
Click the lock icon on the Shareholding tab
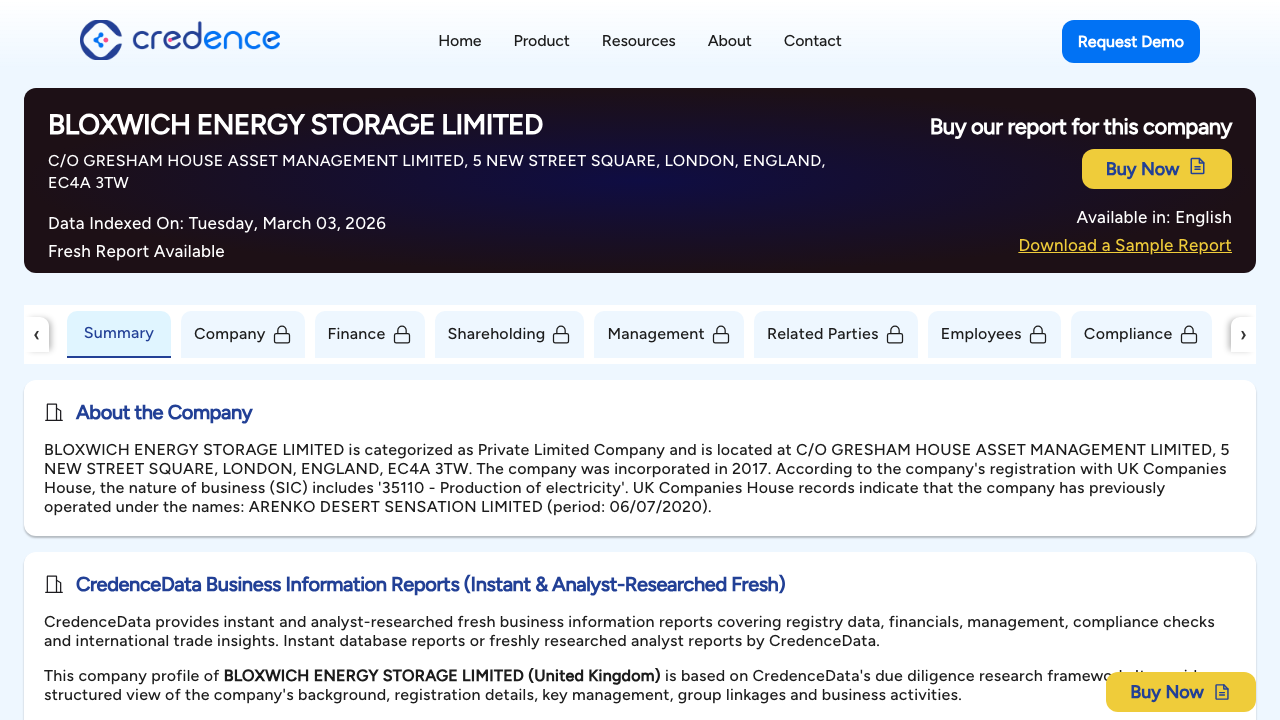click(561, 335)
